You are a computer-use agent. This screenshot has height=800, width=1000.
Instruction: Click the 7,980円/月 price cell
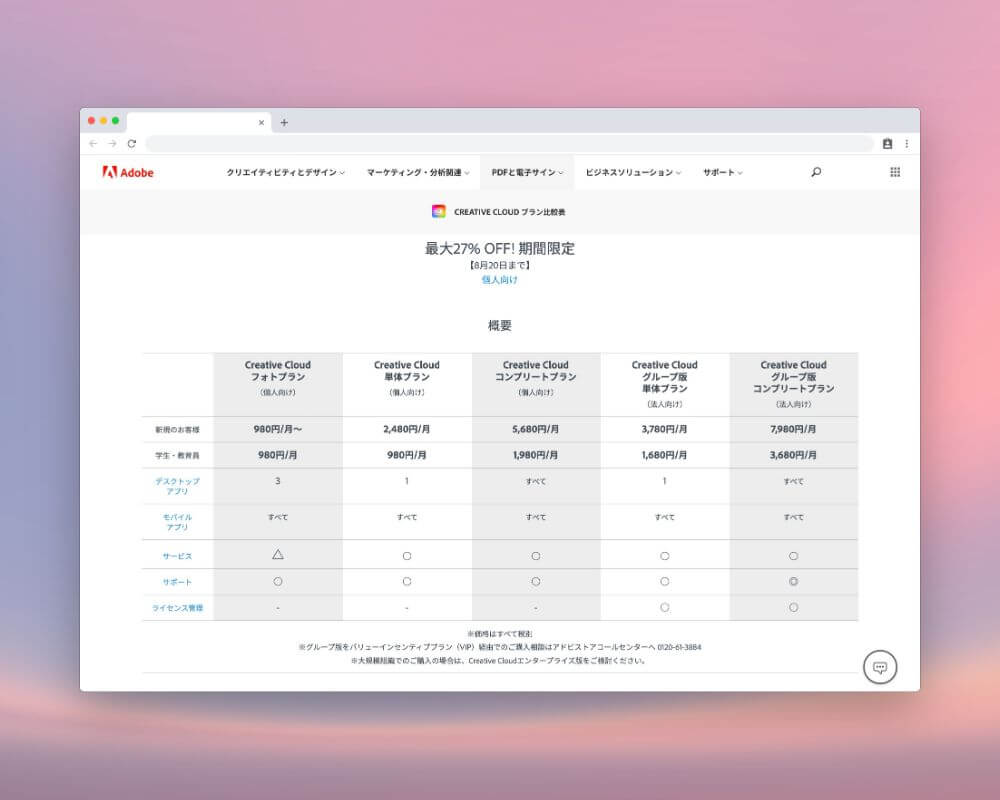pyautogui.click(x=793, y=429)
